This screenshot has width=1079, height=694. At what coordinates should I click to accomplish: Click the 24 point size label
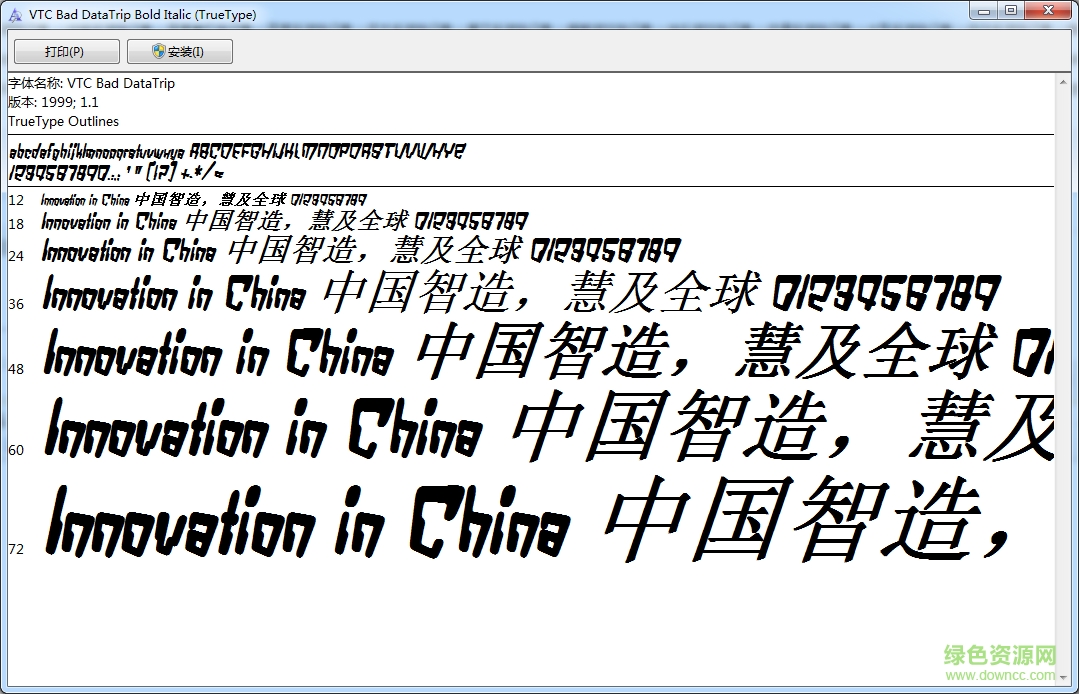tap(16, 256)
